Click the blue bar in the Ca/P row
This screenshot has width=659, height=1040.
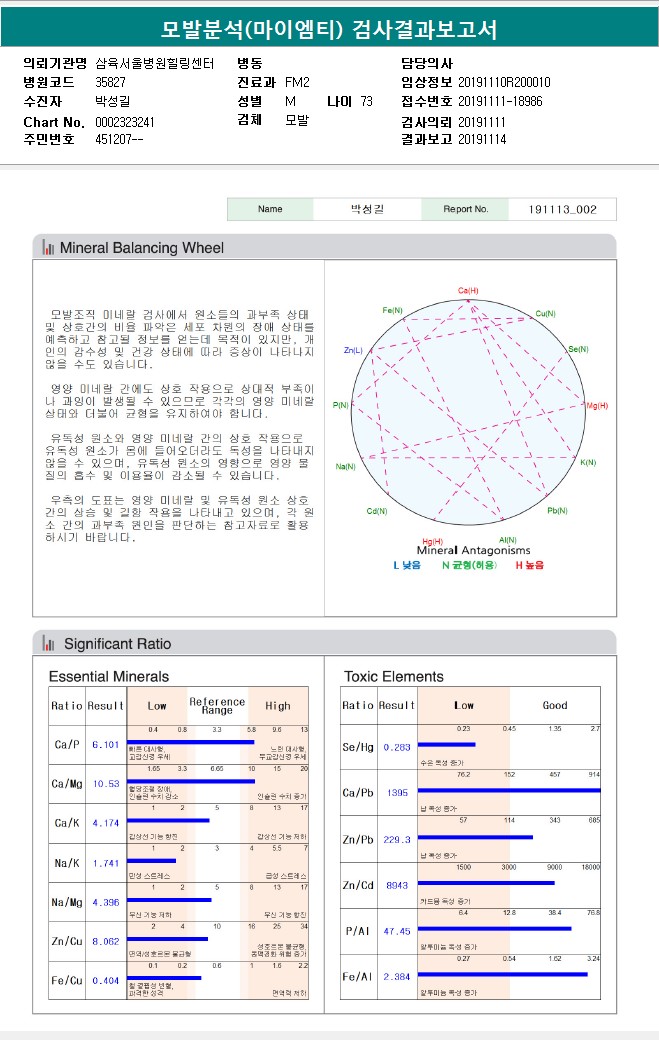click(x=191, y=742)
